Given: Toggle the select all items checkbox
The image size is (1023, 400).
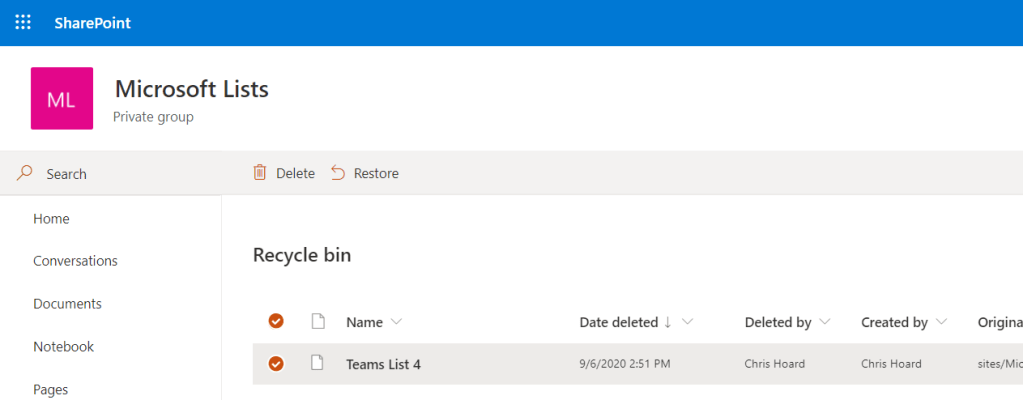Looking at the screenshot, I should (x=276, y=321).
